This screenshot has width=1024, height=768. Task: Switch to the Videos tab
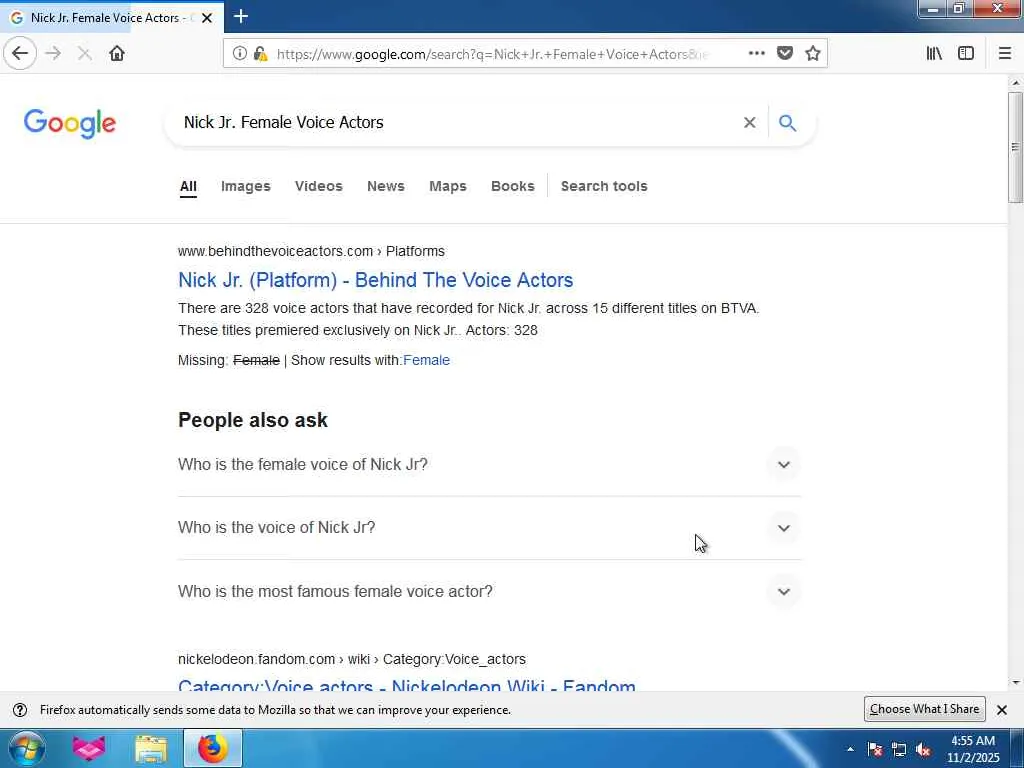(x=319, y=186)
